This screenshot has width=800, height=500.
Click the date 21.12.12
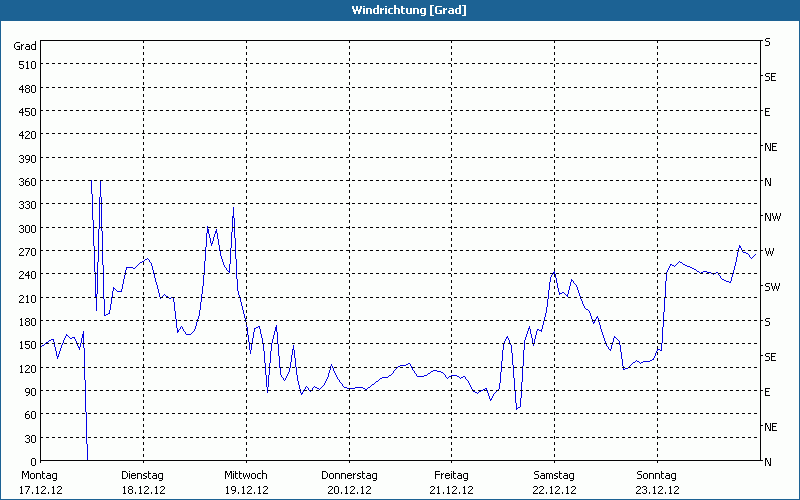click(452, 490)
